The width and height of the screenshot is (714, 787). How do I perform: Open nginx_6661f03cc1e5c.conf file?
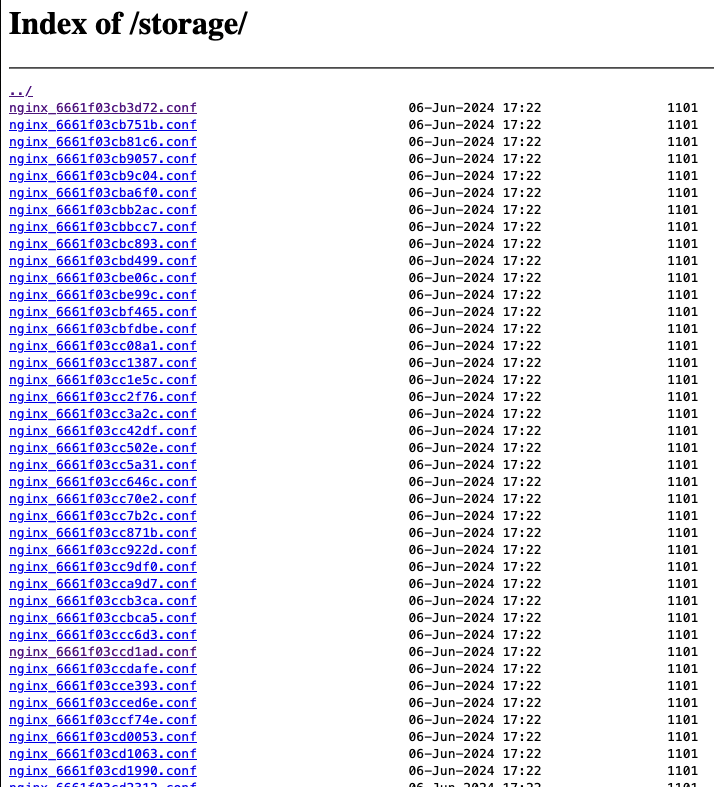tap(103, 380)
